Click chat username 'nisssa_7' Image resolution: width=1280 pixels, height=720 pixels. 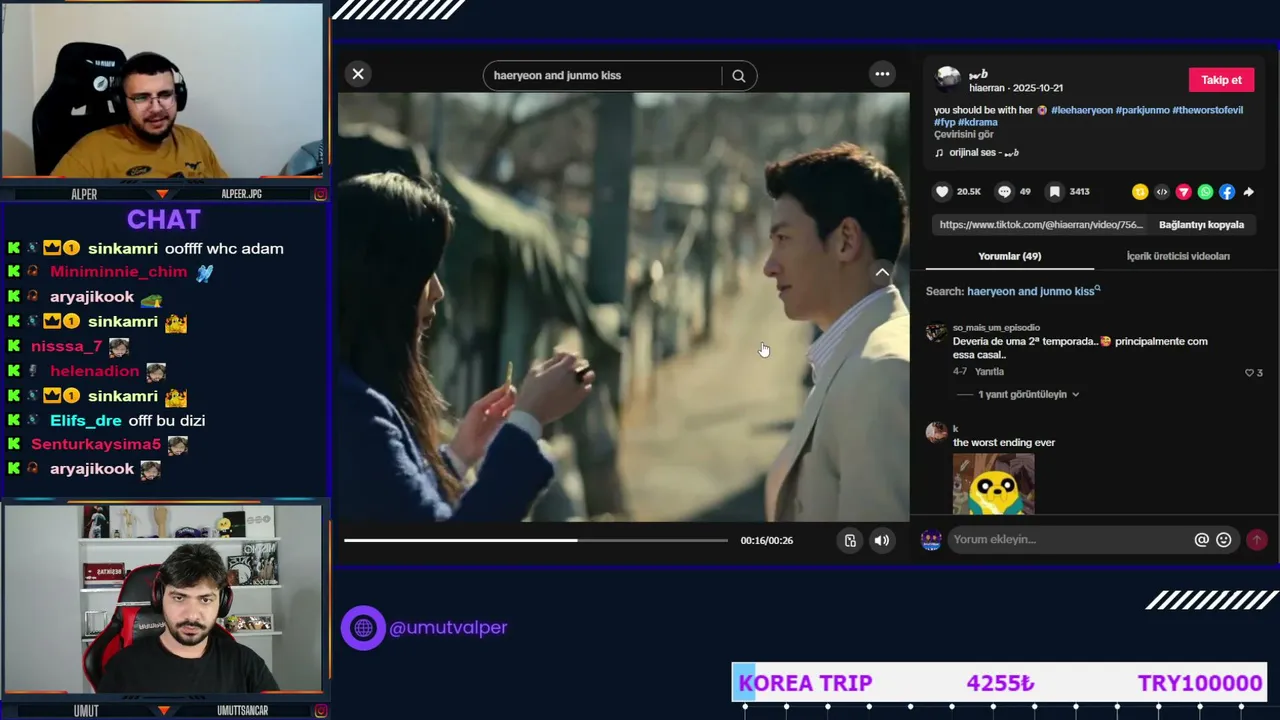pyautogui.click(x=67, y=346)
